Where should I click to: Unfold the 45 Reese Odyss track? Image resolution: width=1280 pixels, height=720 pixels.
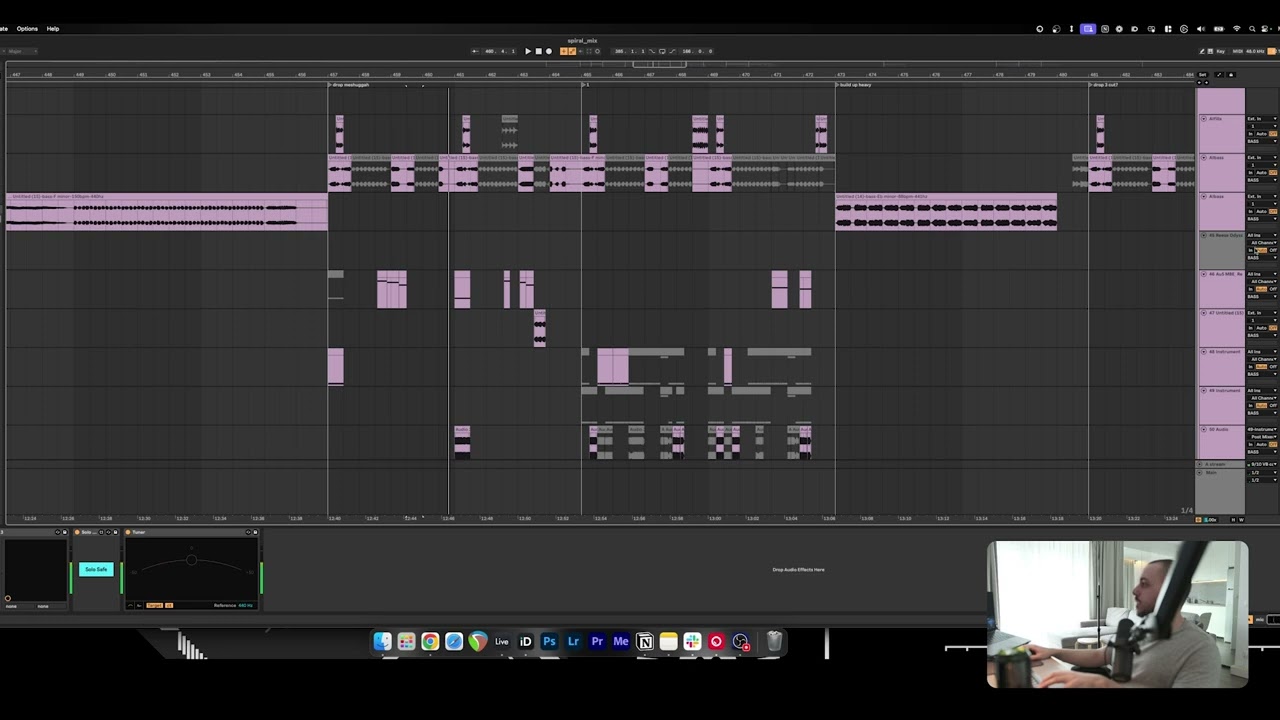pyautogui.click(x=1203, y=236)
